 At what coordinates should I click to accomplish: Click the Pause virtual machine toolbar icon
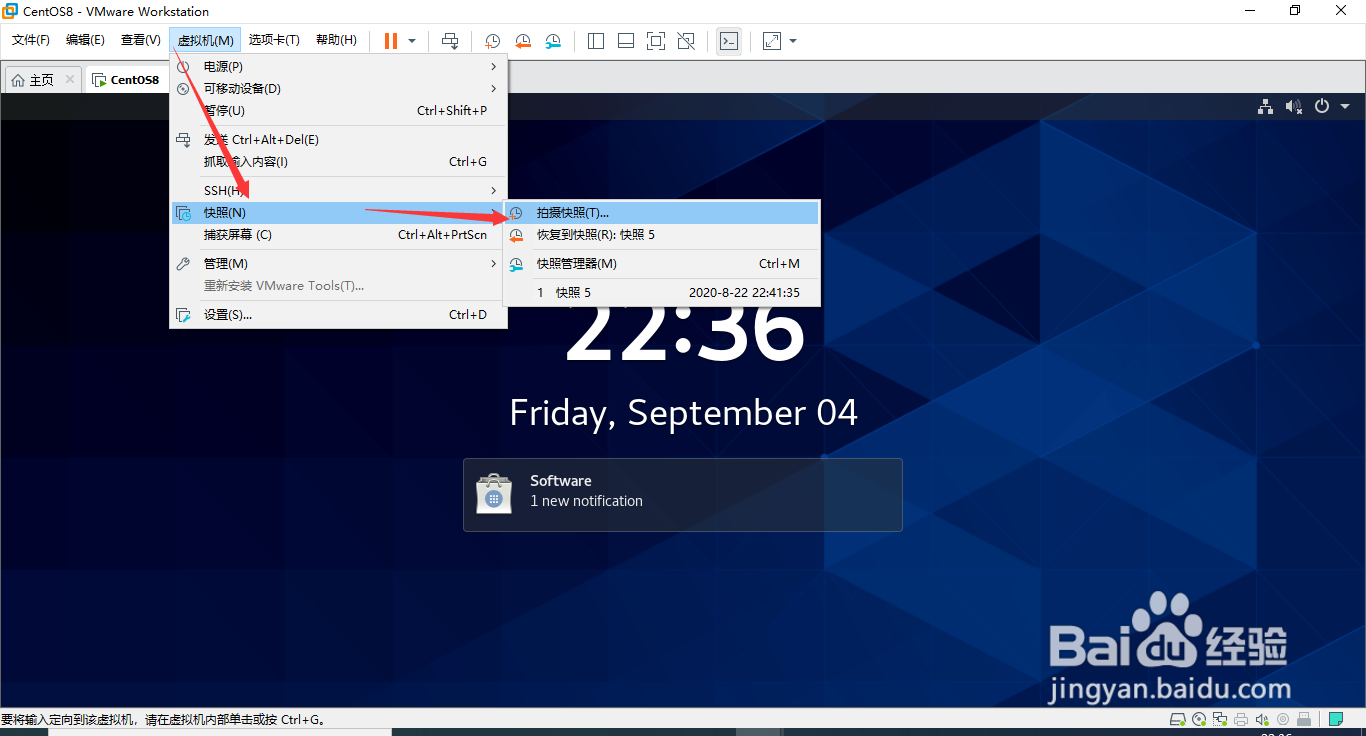391,40
